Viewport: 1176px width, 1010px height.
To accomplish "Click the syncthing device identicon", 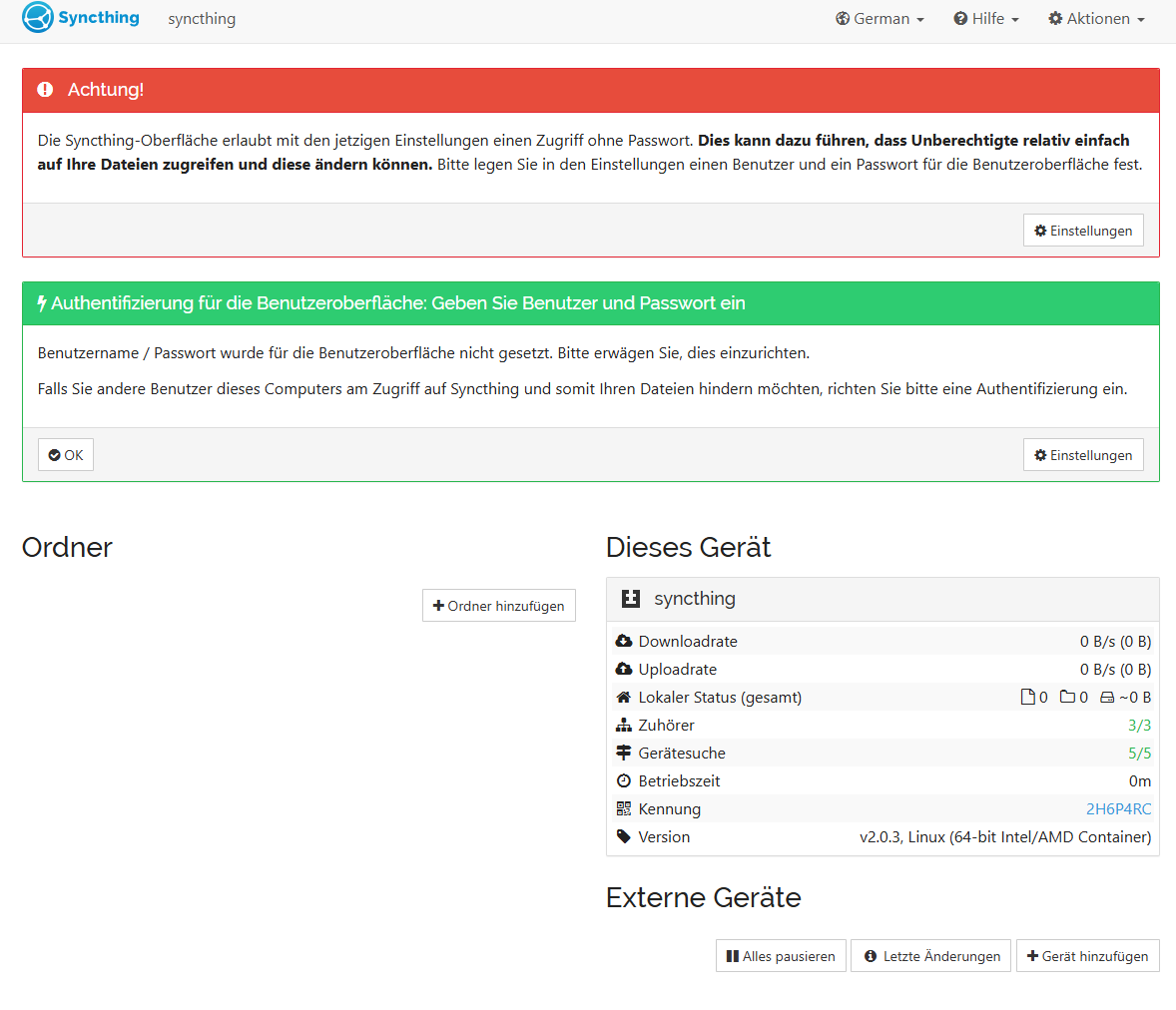I will [630, 599].
